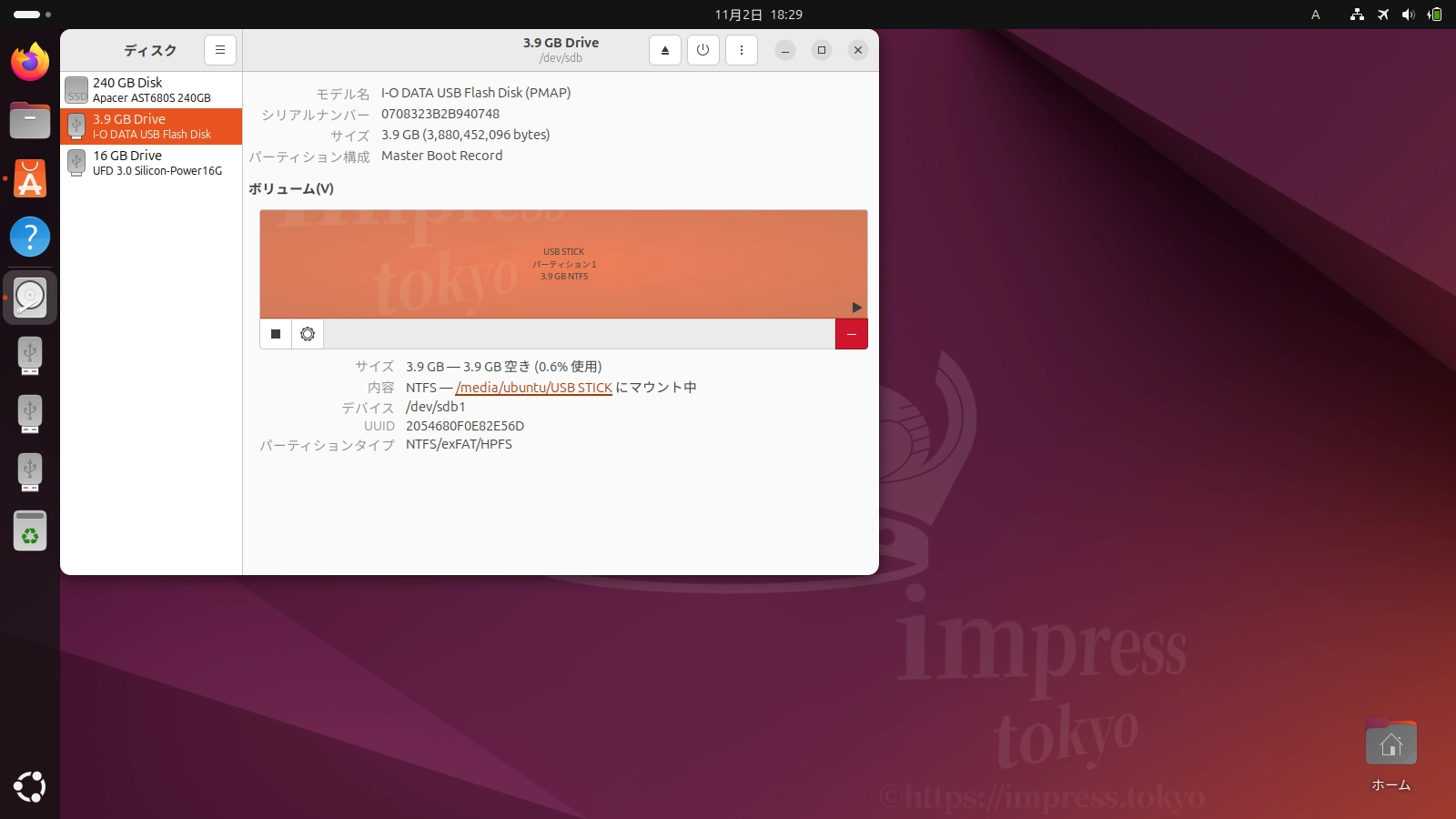
Task: Click the serial number 0708323B2B940748
Action: click(x=440, y=114)
